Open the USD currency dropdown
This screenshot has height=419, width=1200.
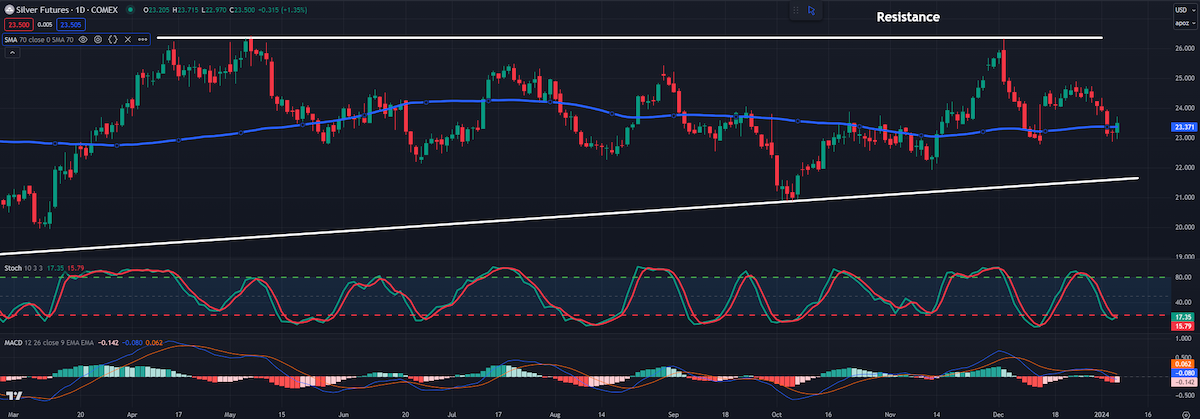point(1185,10)
